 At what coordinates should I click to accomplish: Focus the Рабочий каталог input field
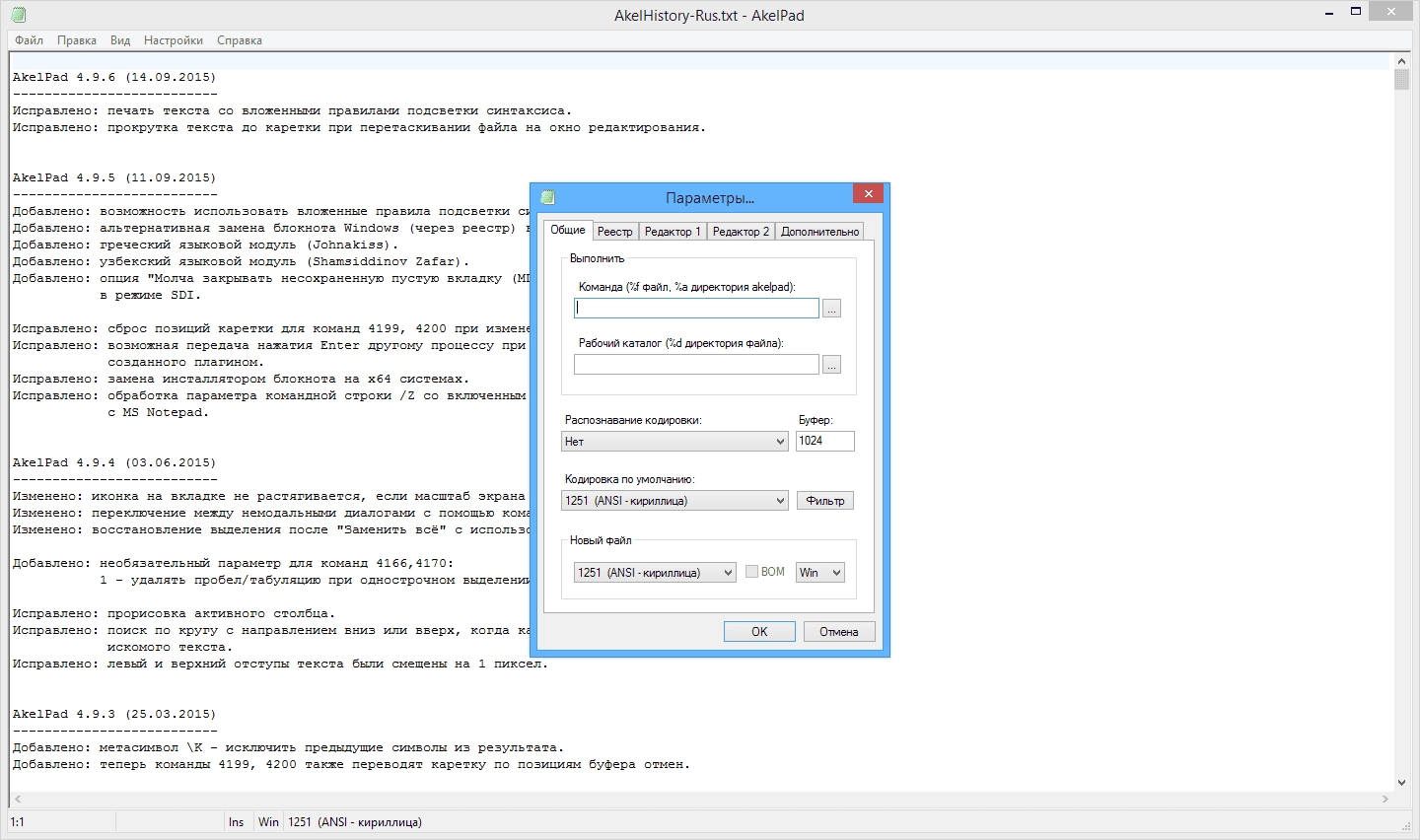[696, 365]
